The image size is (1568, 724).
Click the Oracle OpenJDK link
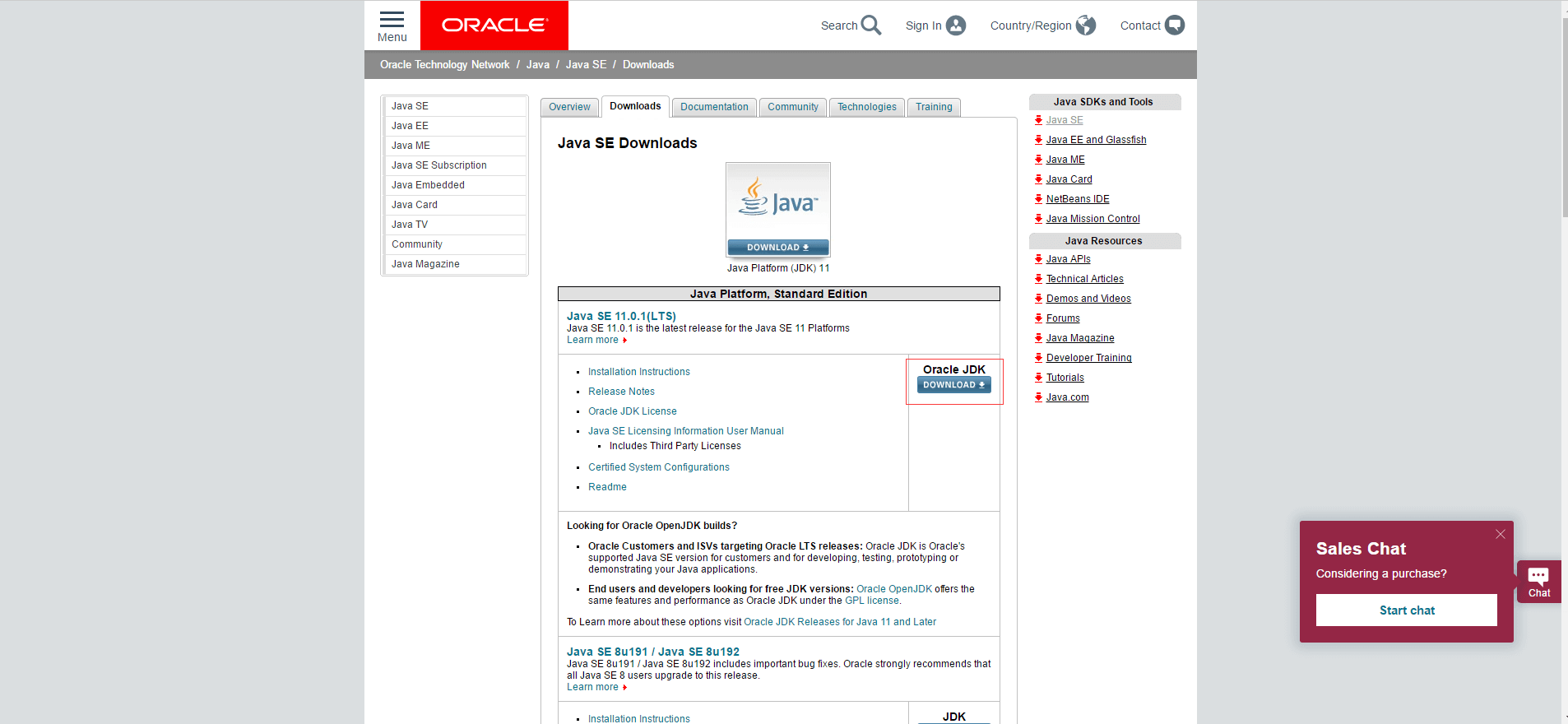click(894, 589)
